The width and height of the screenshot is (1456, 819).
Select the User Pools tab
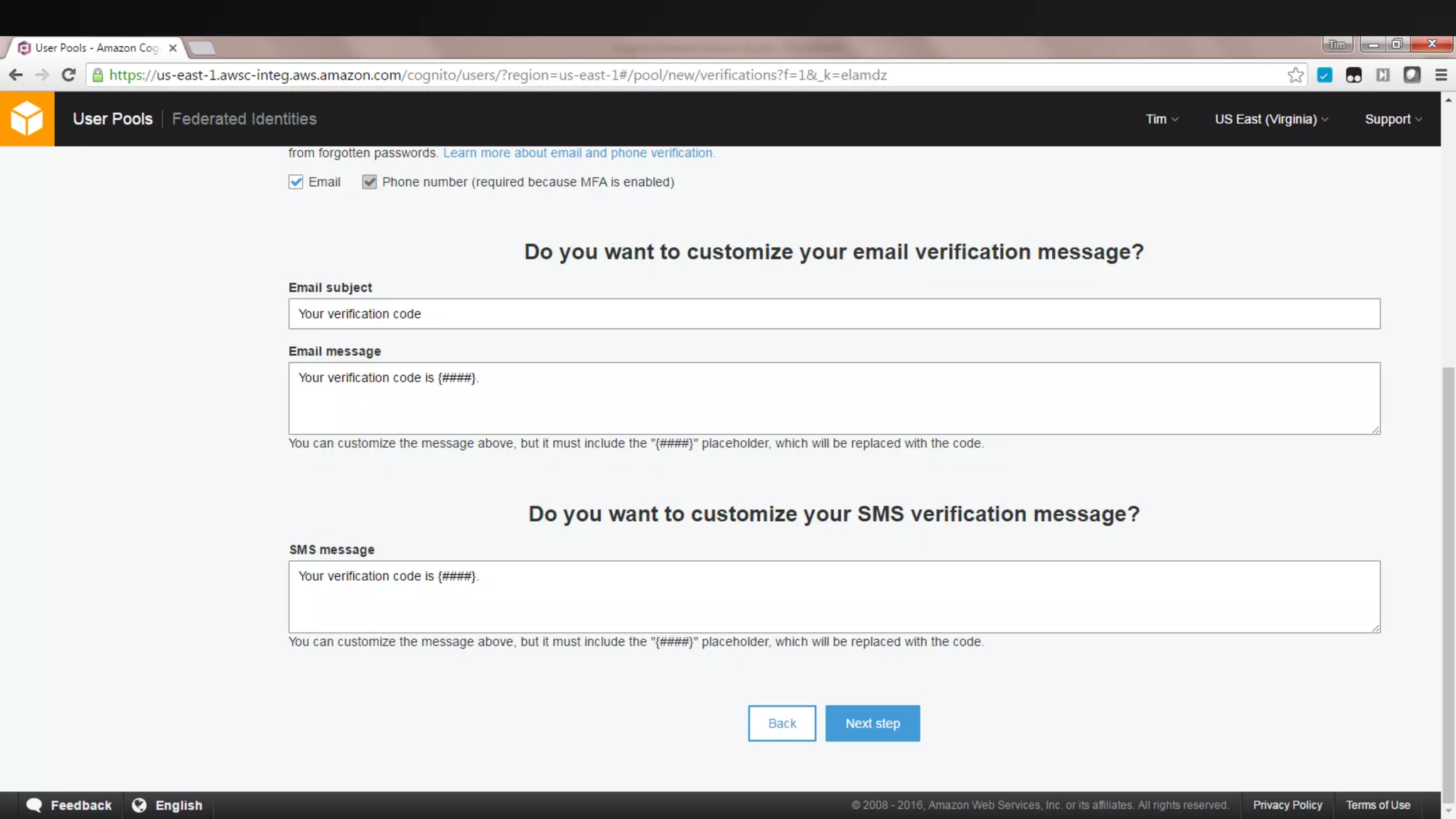click(x=112, y=119)
